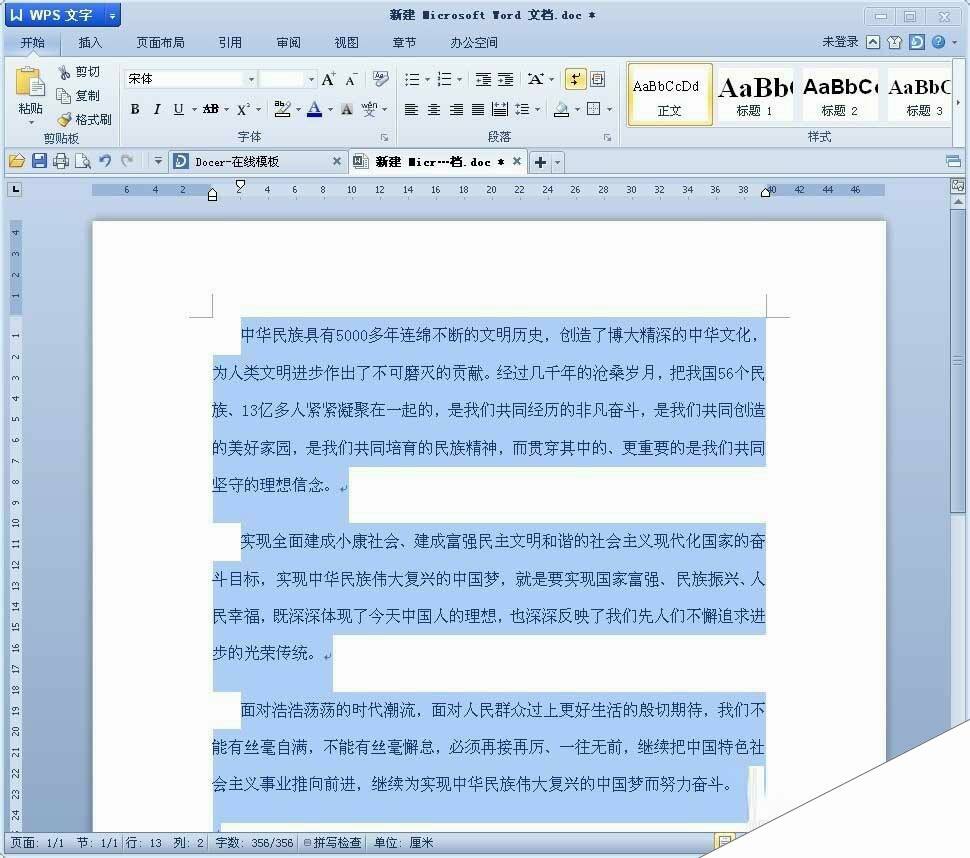Viewport: 970px width, 858px height.
Task: Expand the styles gallery arrow
Action: (x=958, y=102)
